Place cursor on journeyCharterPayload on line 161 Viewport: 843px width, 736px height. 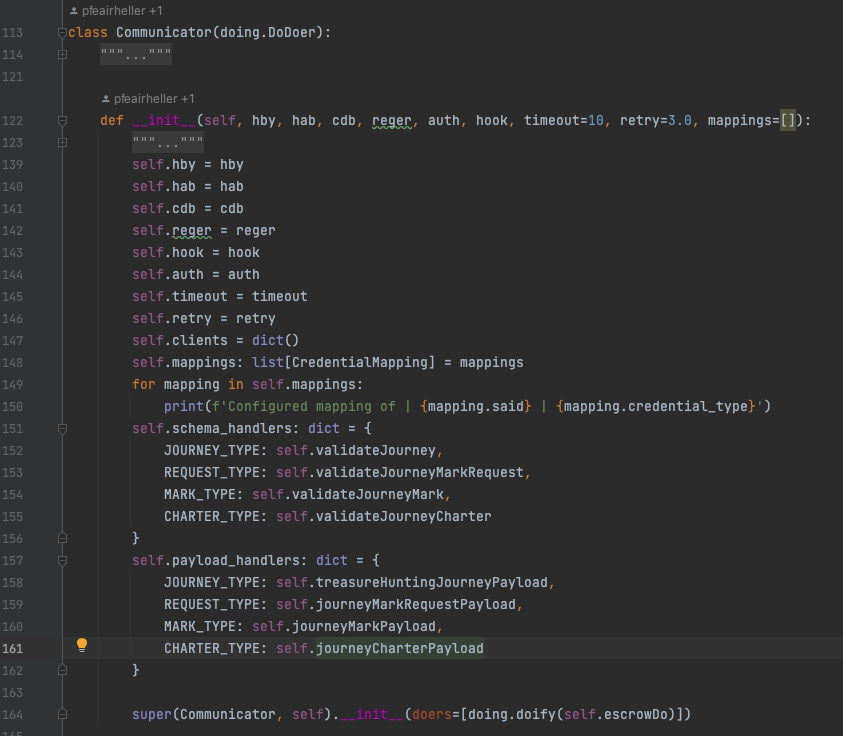399,649
